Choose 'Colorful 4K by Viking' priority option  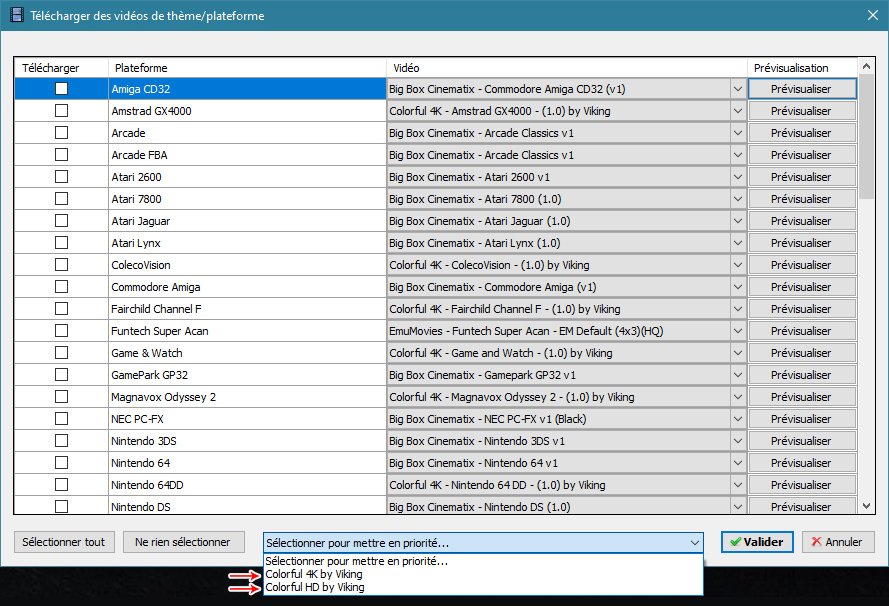[x=483, y=574]
